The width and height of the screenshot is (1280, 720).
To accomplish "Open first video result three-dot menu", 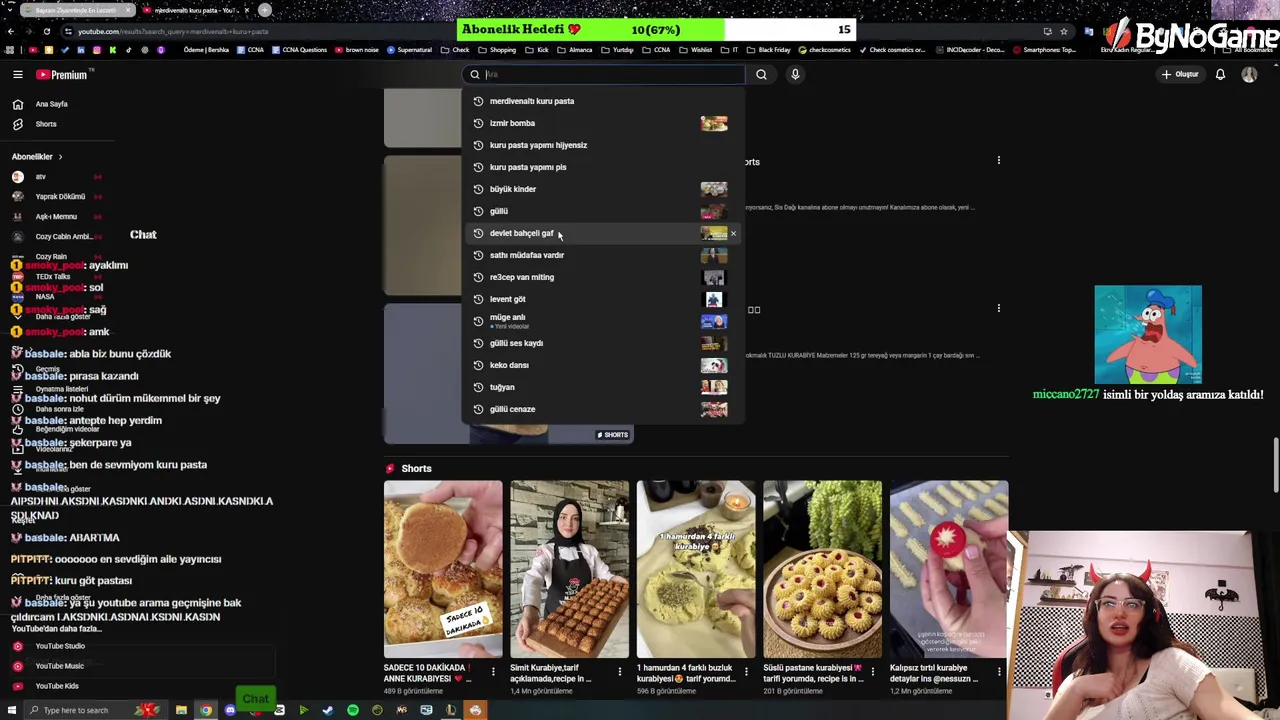I will (998, 160).
